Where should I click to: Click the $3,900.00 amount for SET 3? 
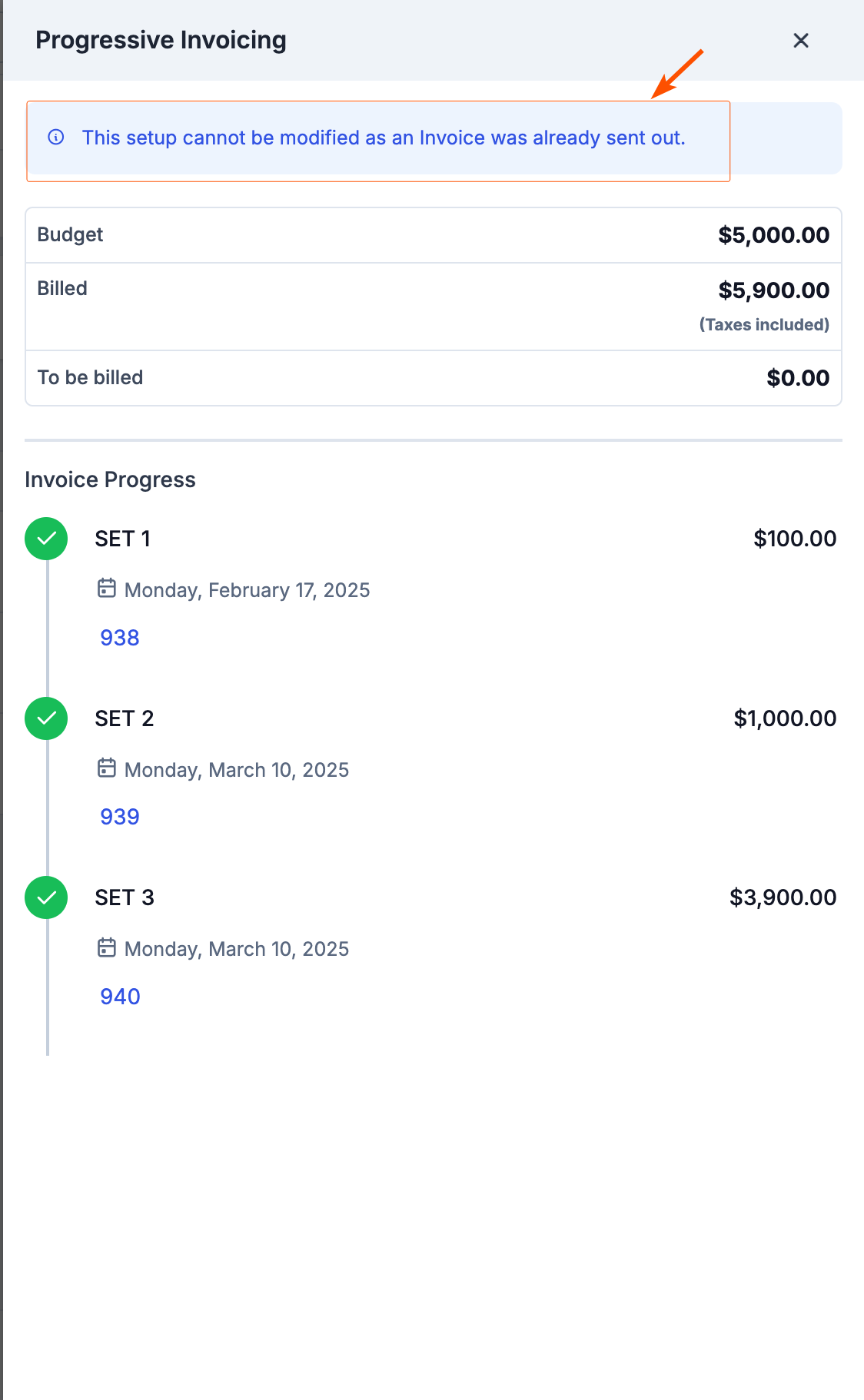(x=783, y=897)
